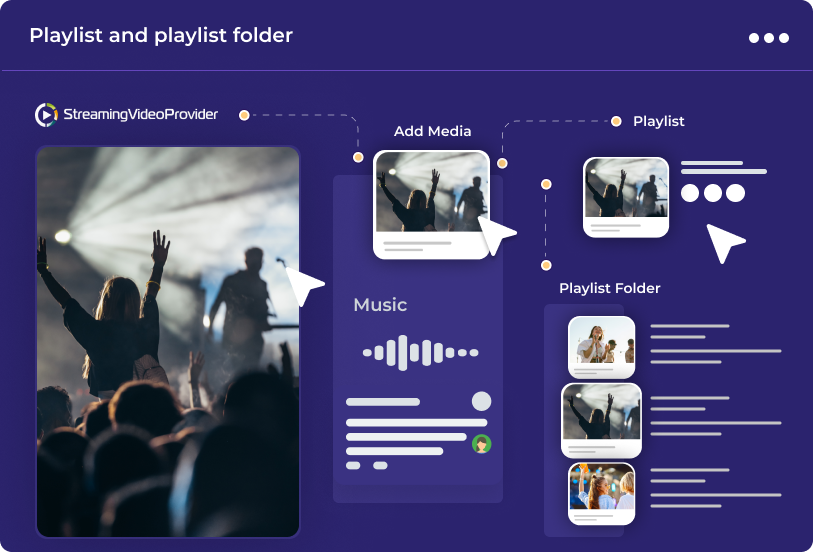Open the three-dot menu in the header
This screenshot has height=552, width=813.
[768, 38]
